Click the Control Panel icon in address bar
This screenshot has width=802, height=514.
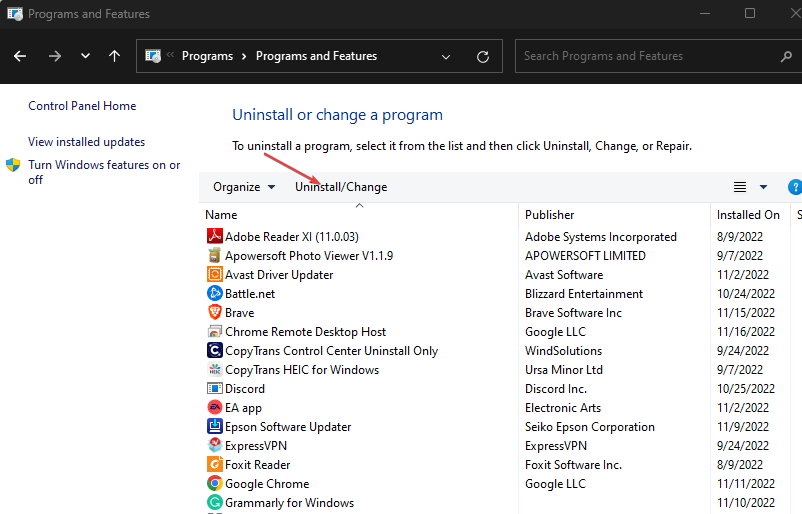[153, 56]
